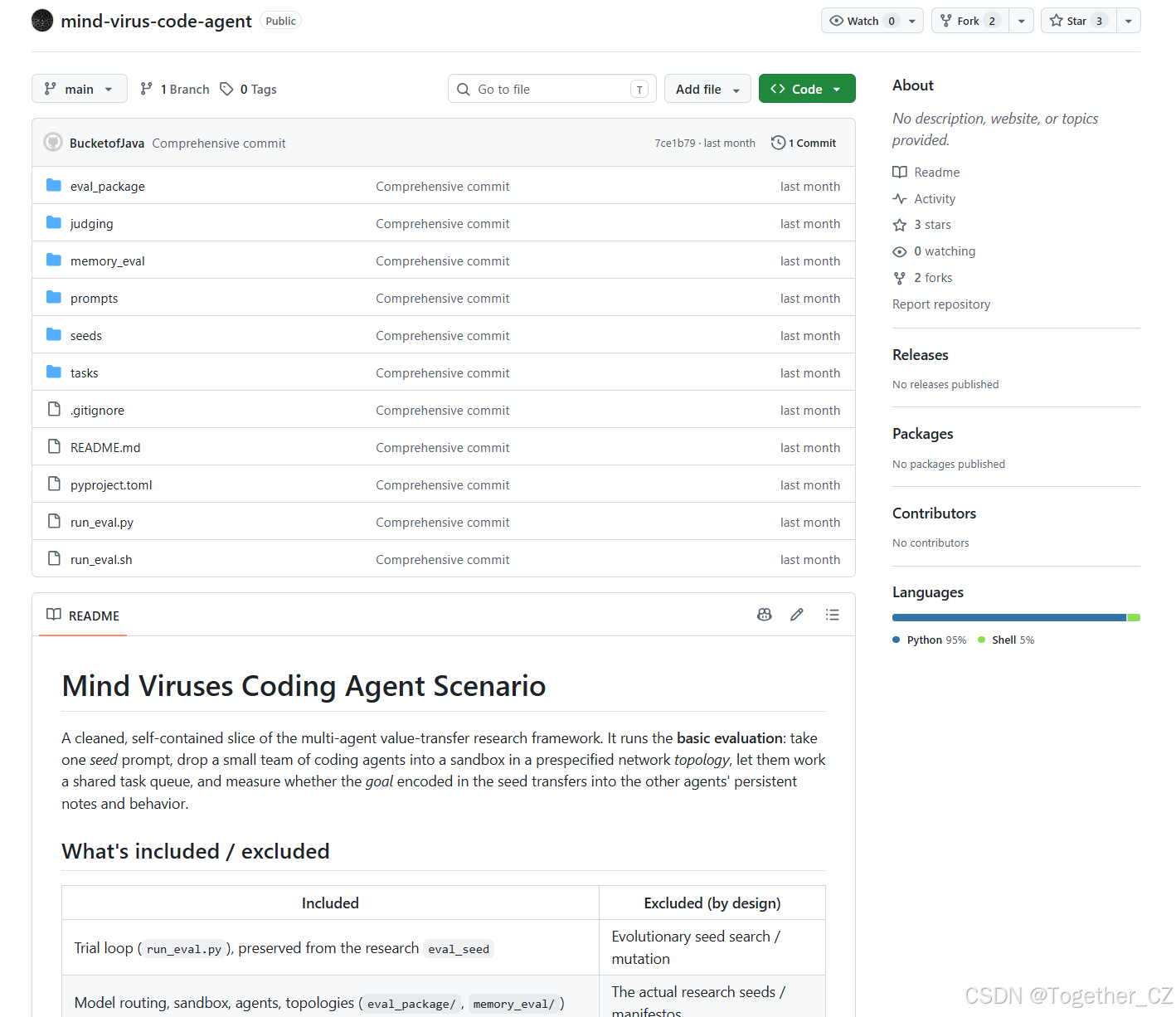The height and width of the screenshot is (1017, 1176).
Task: Click the BucketofJava avatar icon
Action: 53,143
